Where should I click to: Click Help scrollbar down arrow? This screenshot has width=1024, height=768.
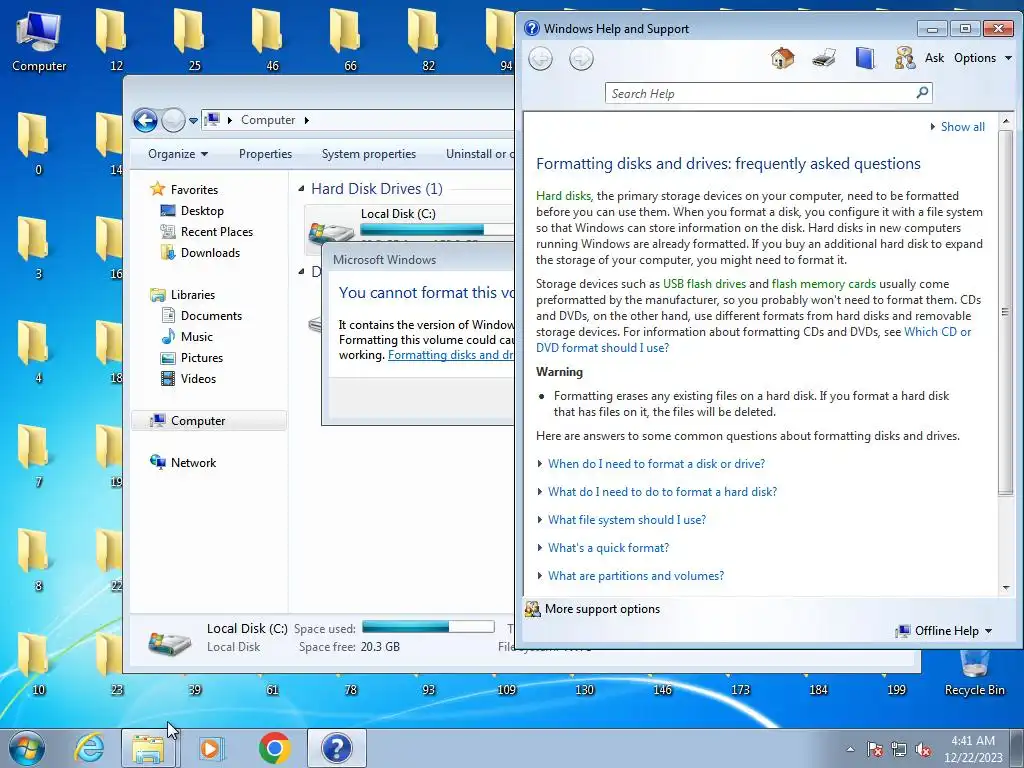[1006, 588]
